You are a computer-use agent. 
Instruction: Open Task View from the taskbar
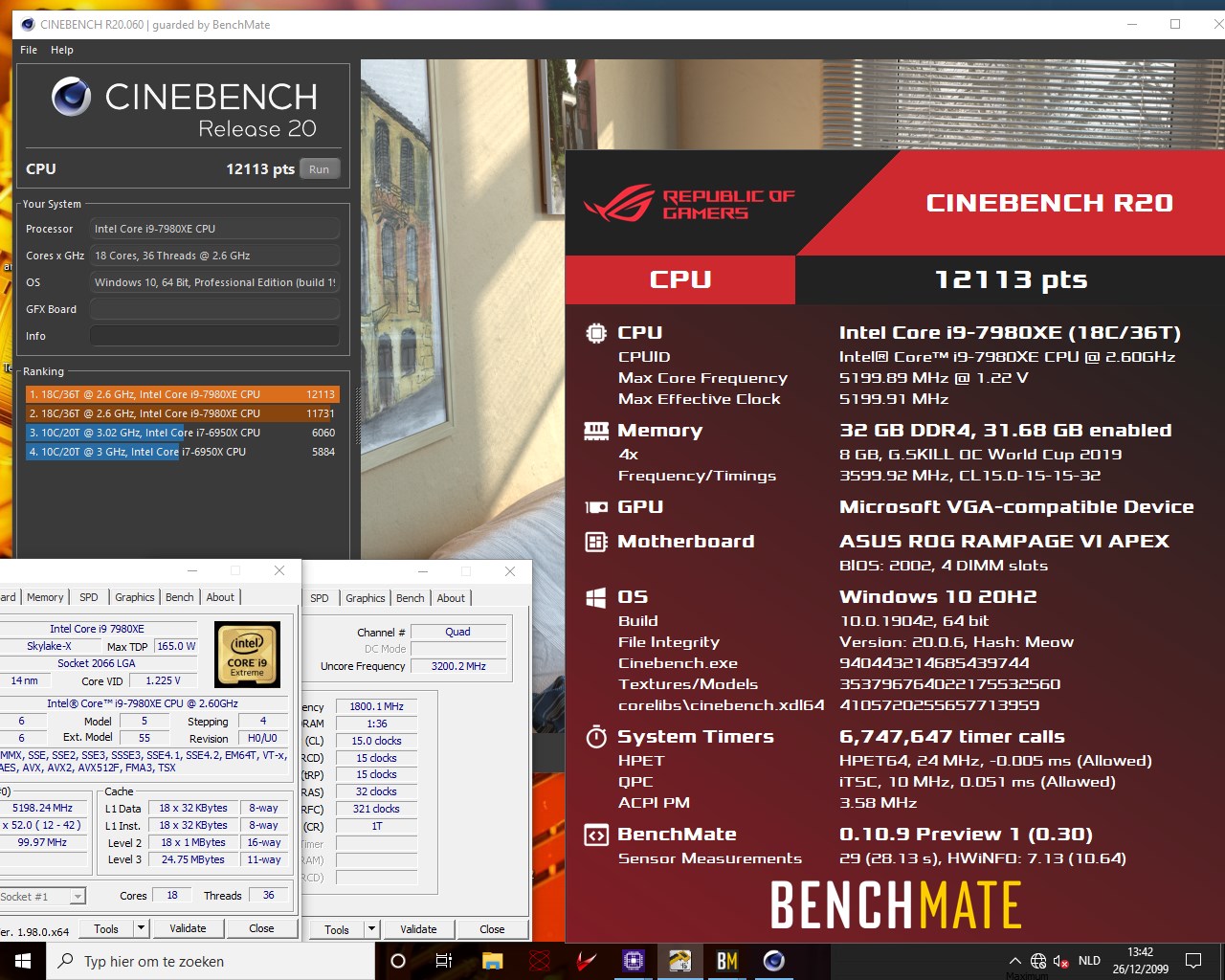(x=444, y=961)
